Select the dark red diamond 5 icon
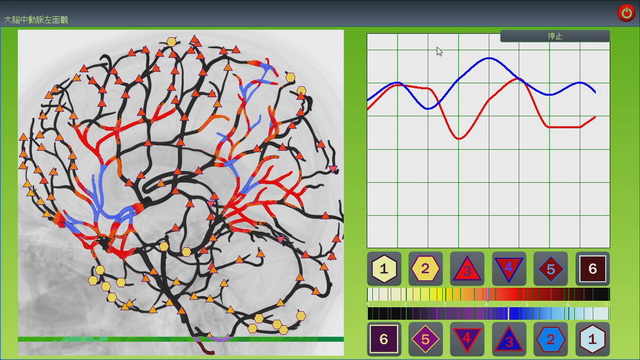 tap(551, 269)
